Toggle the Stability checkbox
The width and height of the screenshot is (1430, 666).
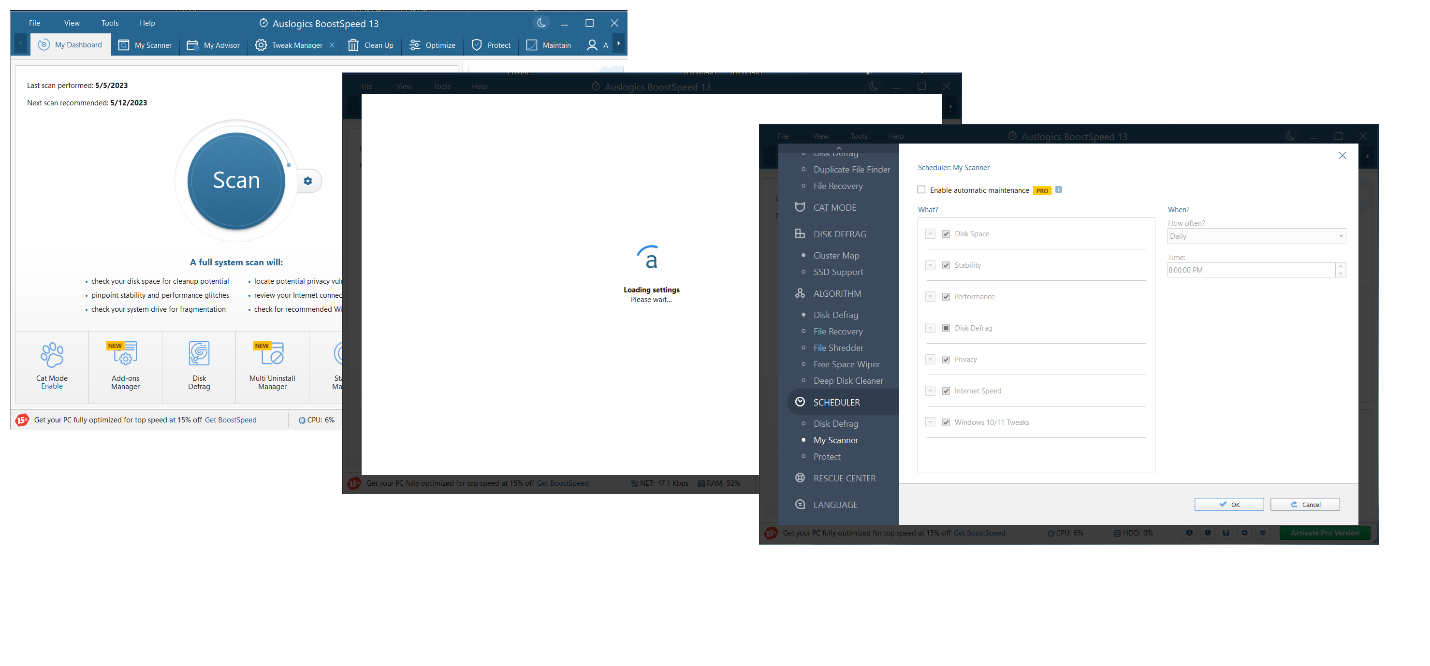coord(946,265)
